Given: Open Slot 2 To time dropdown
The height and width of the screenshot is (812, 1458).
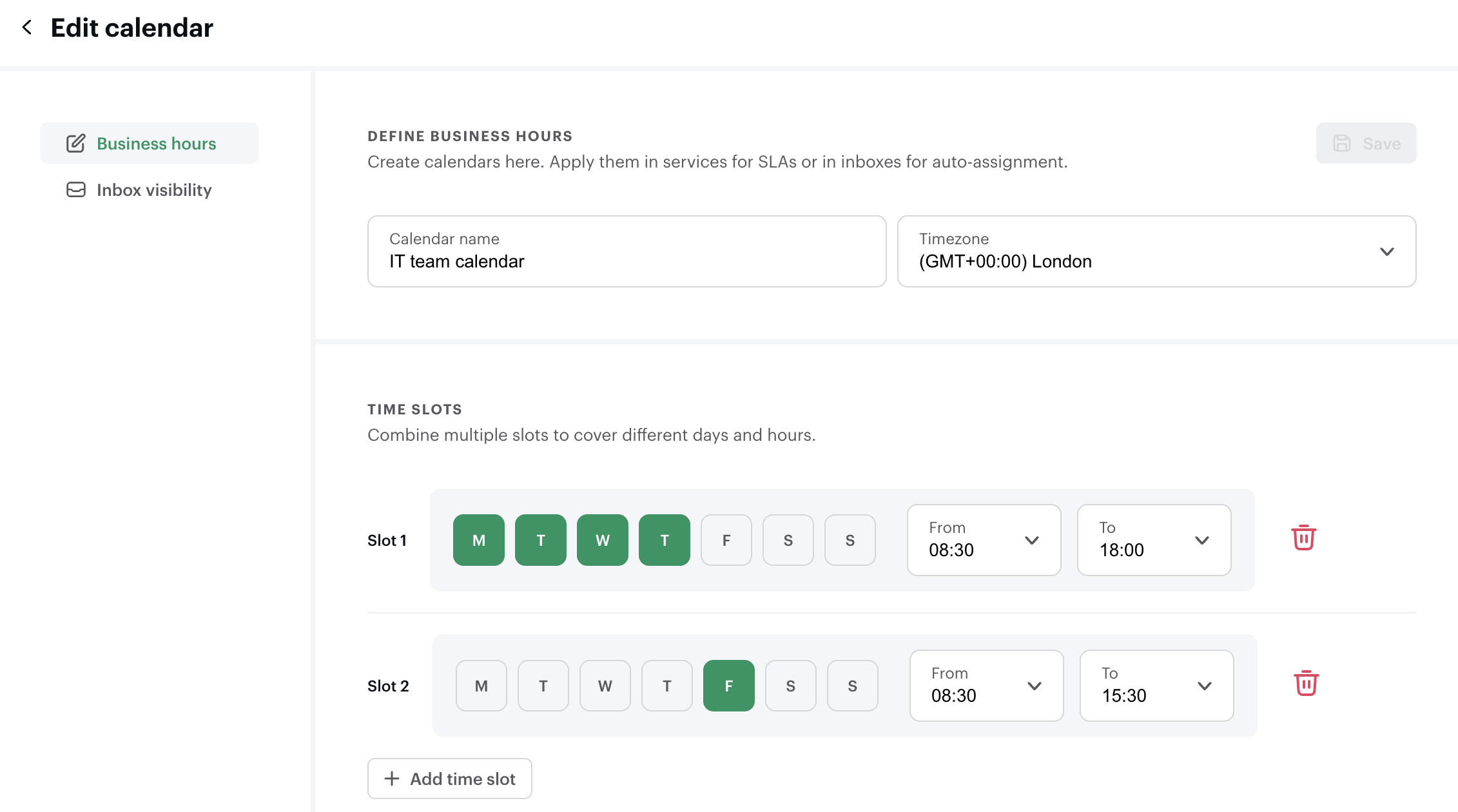Looking at the screenshot, I should (1156, 686).
